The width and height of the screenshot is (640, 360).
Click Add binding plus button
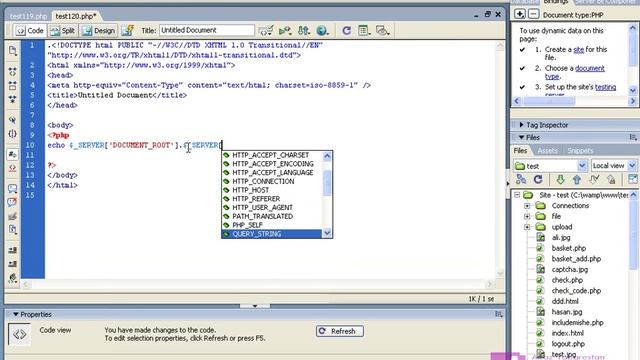point(519,14)
